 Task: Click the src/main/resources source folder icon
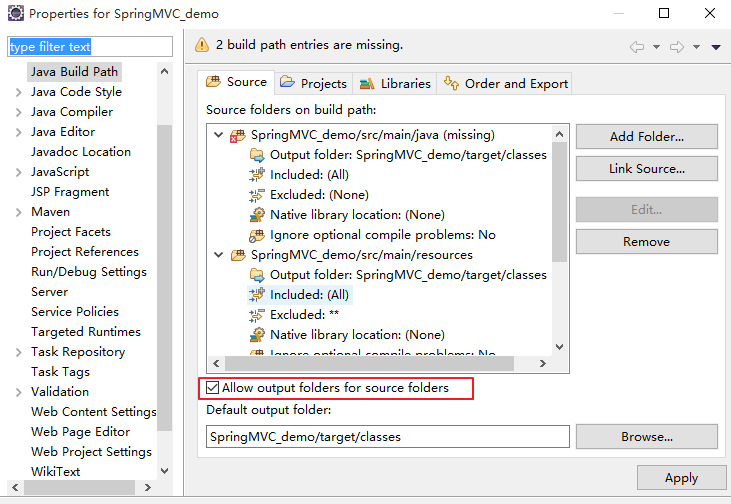click(x=239, y=255)
